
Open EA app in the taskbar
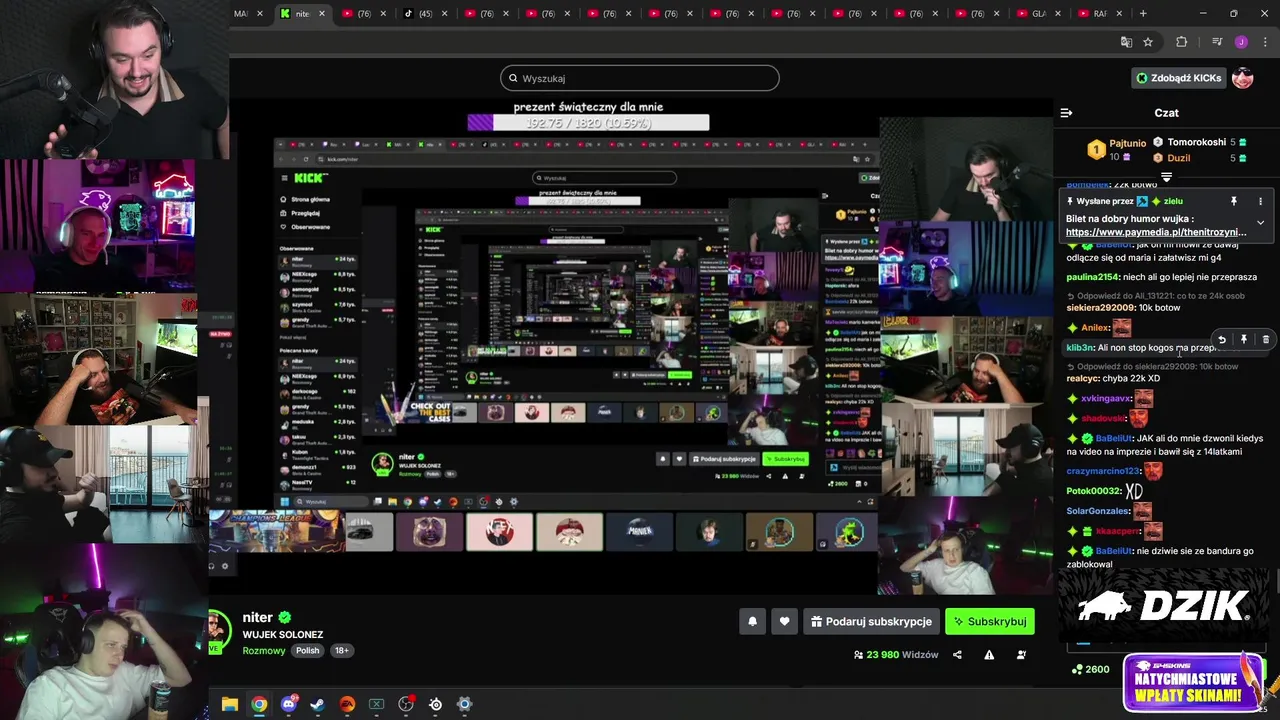[x=347, y=704]
